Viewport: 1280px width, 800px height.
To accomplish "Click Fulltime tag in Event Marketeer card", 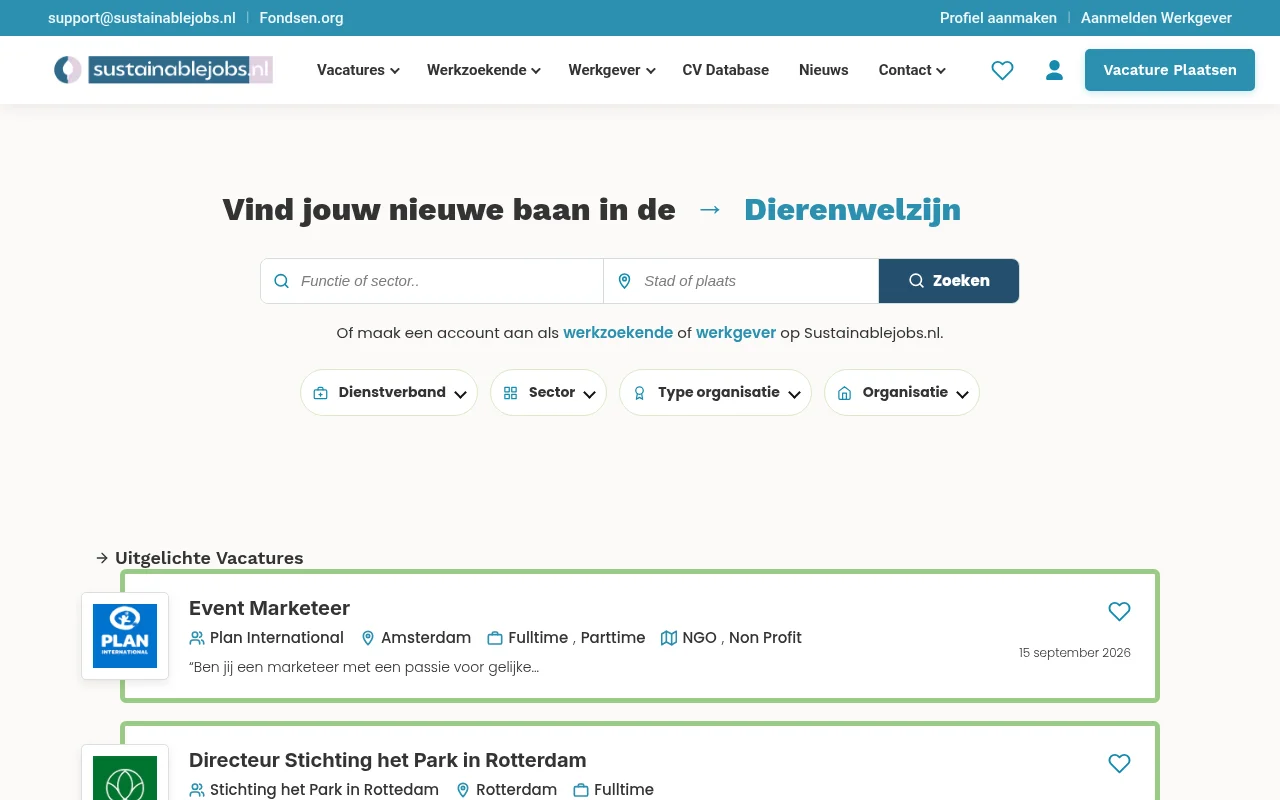I will click(538, 638).
